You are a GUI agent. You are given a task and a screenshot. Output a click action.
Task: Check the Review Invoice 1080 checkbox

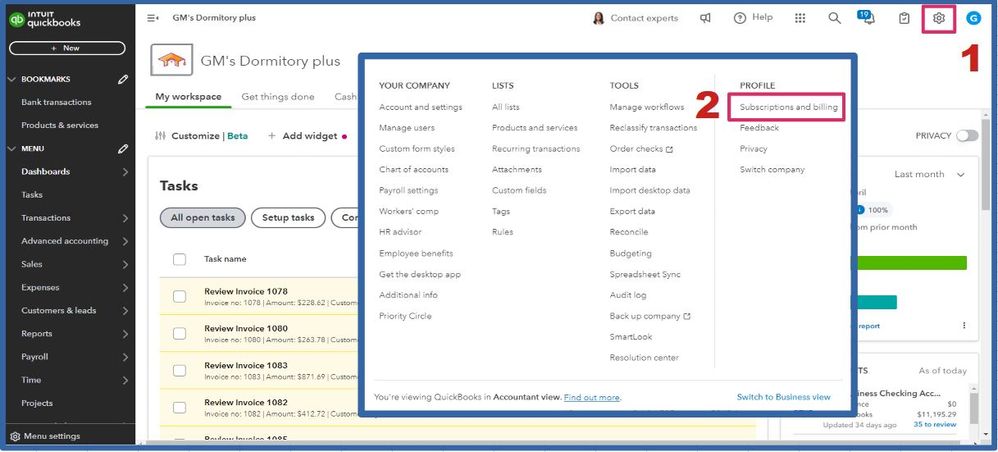179,334
